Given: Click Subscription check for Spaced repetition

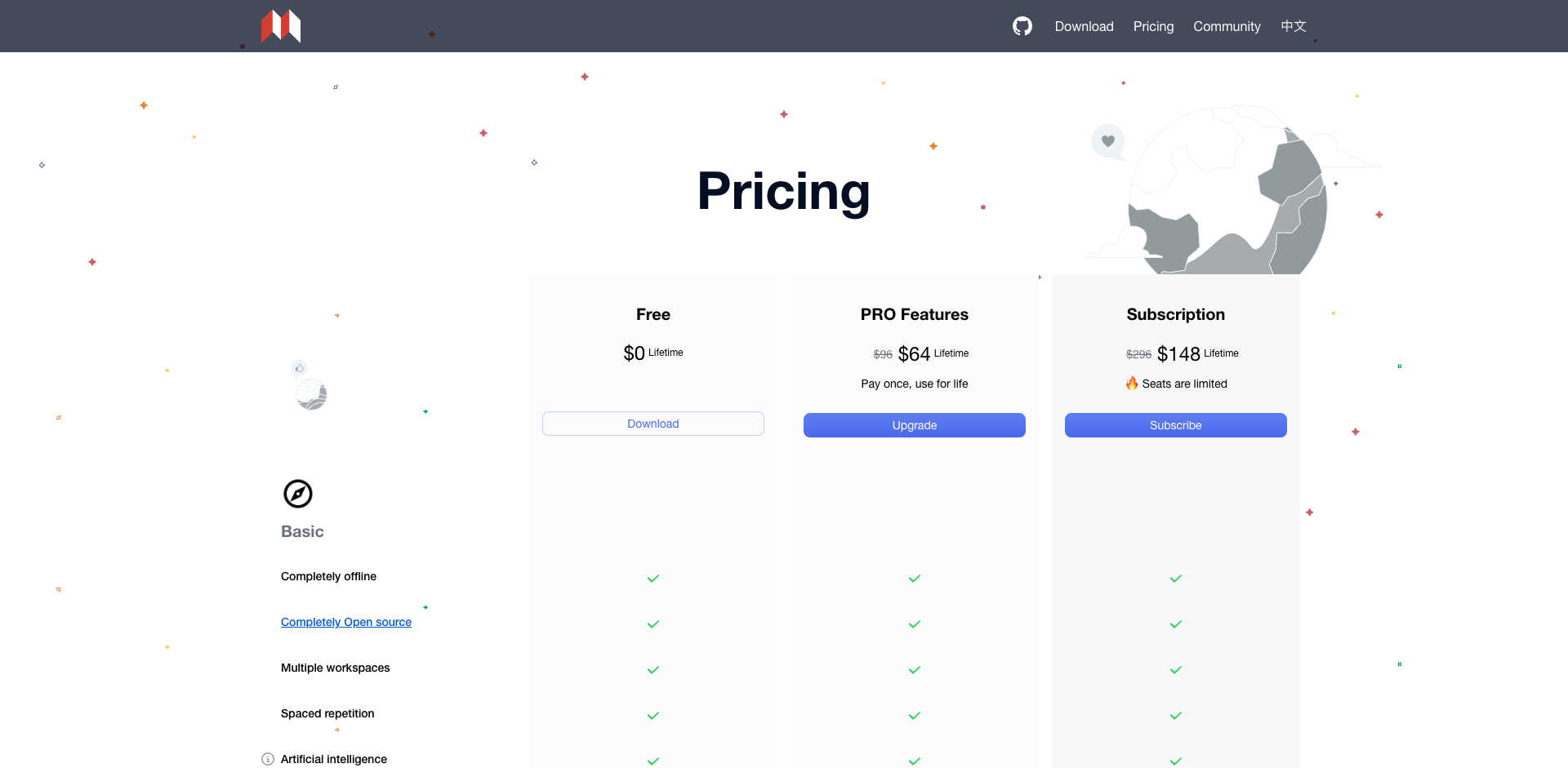Looking at the screenshot, I should 1176,716.
